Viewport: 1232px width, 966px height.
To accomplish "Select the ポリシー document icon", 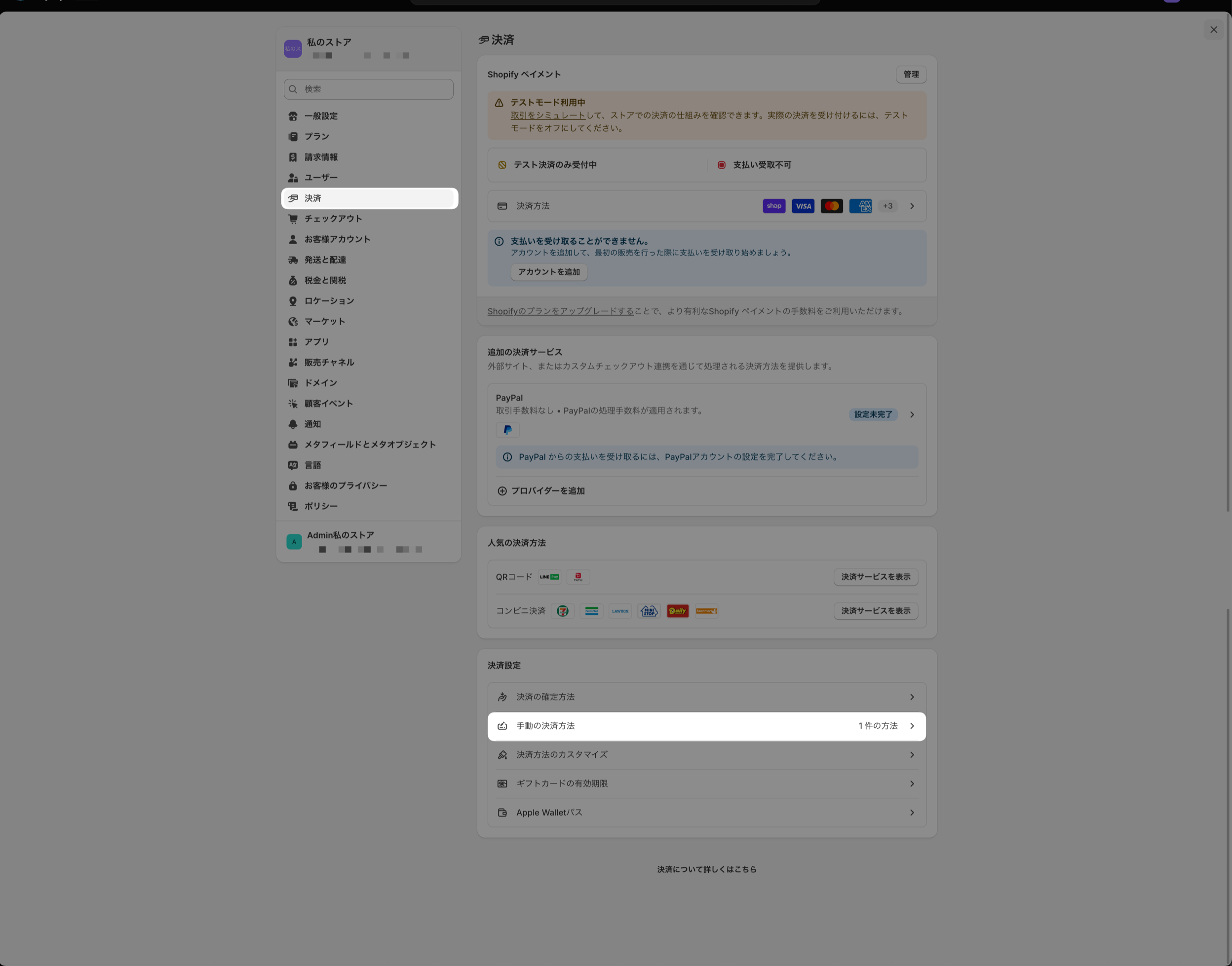I will point(293,506).
